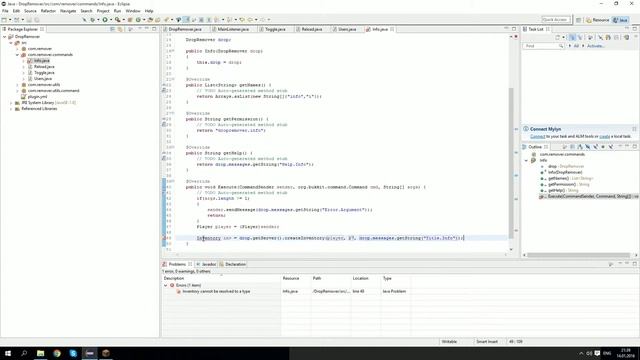The height and width of the screenshot is (360, 640).
Task: Switch to the Toggle.java editor tab
Action: click(275, 29)
